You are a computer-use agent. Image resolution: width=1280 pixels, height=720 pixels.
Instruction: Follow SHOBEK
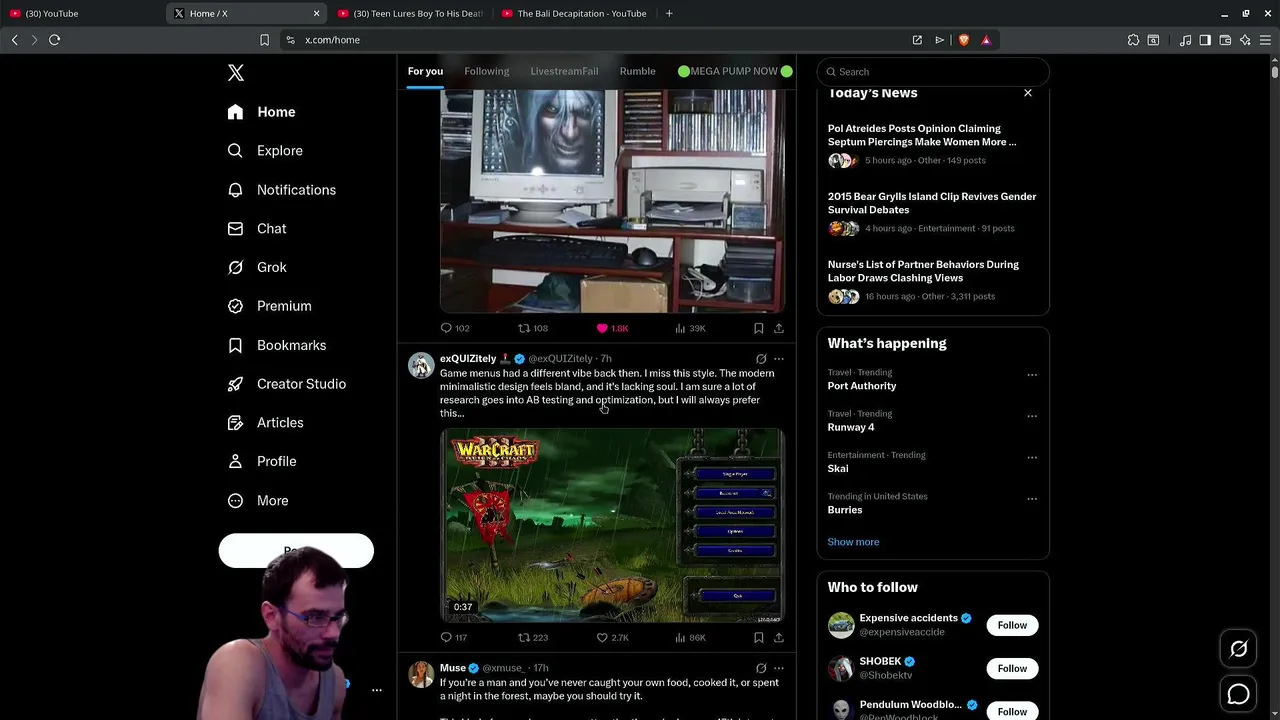pos(1012,668)
